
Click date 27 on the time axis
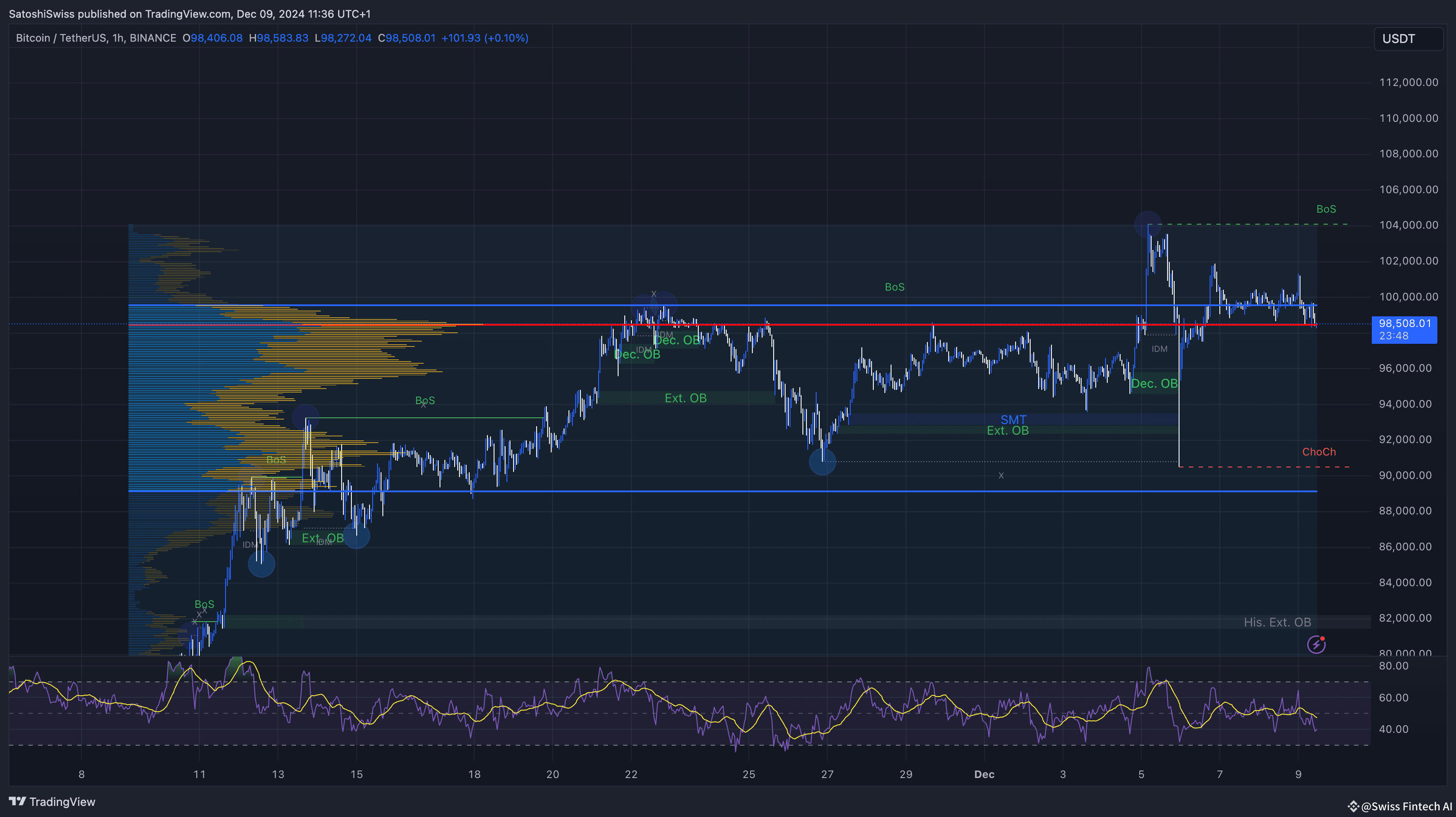point(827,774)
